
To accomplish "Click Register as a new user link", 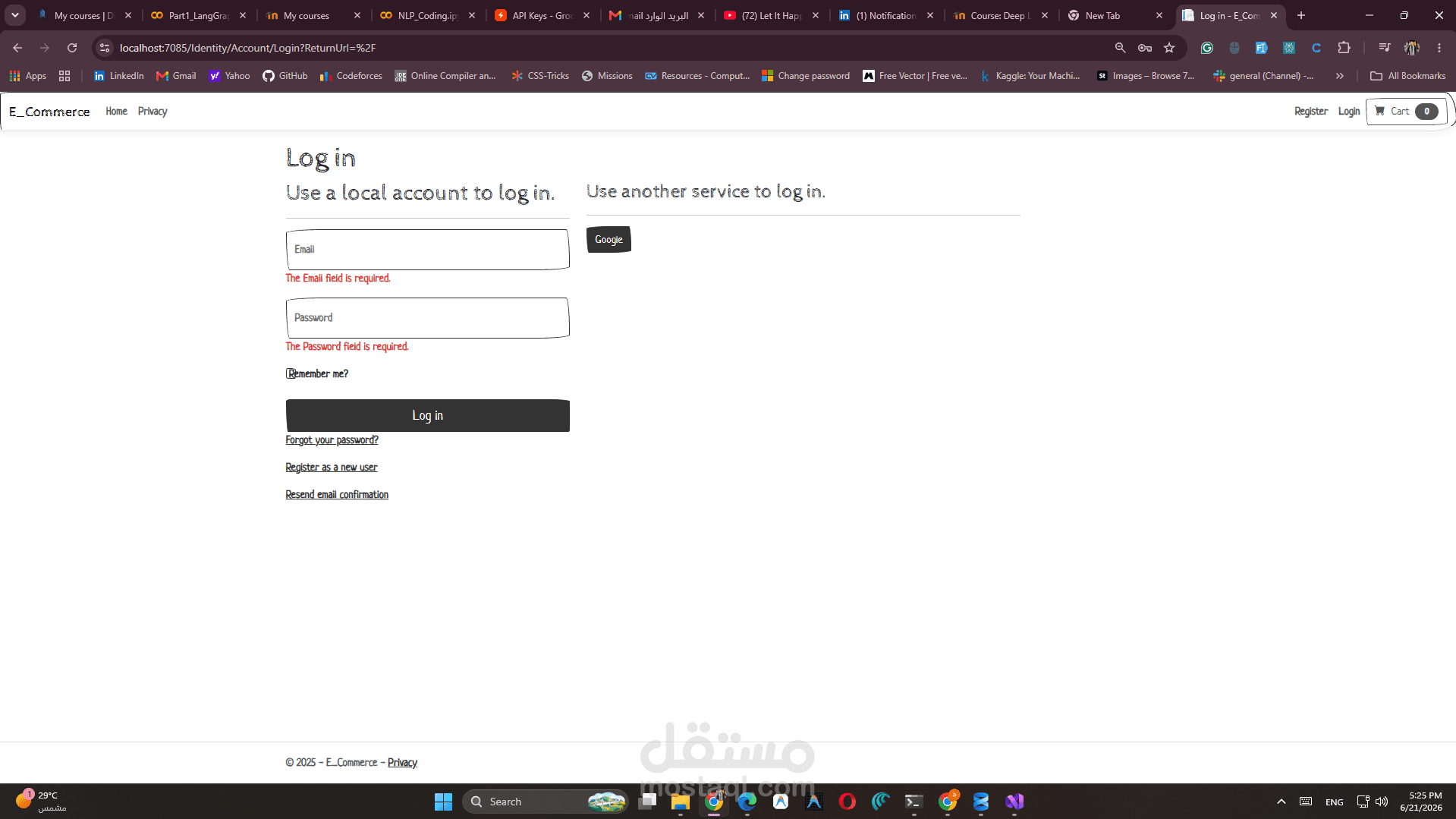I will tap(331, 468).
